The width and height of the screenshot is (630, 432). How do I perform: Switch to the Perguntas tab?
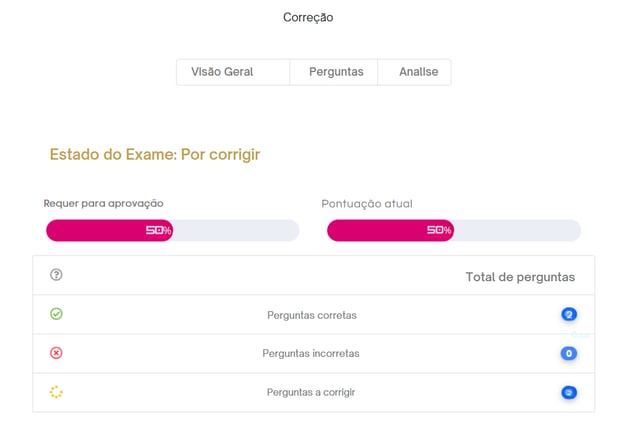click(334, 72)
